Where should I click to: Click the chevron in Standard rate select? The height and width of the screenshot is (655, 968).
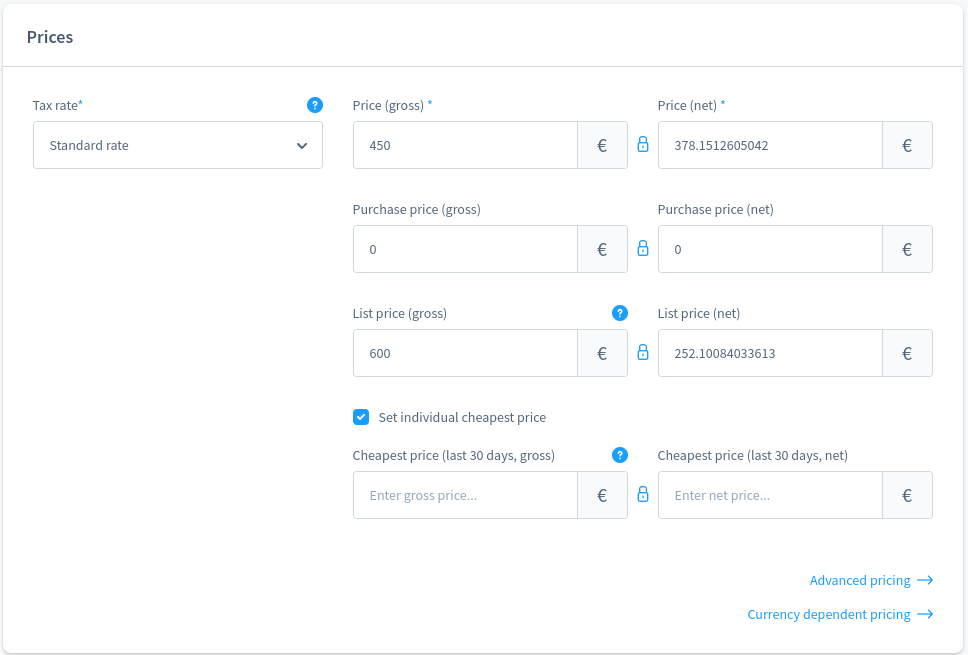pyautogui.click(x=302, y=146)
